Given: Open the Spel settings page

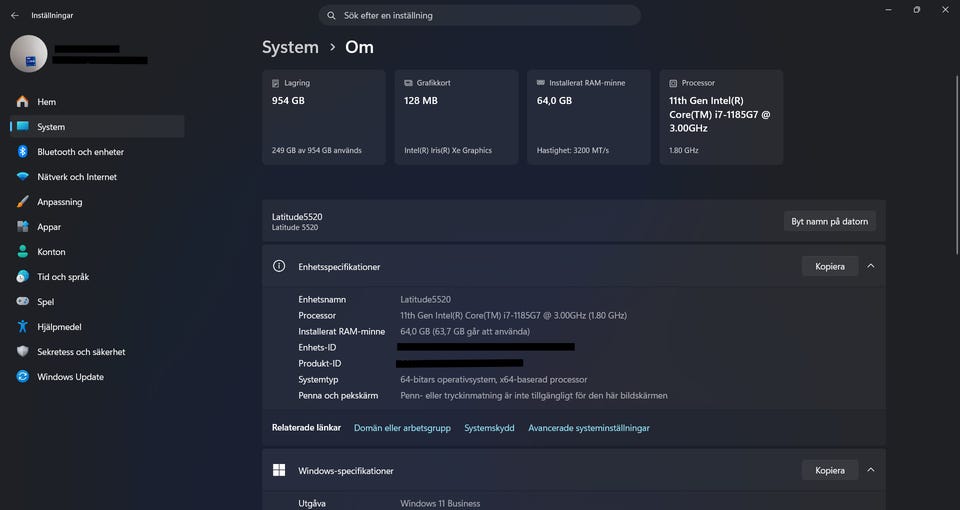Looking at the screenshot, I should [x=45, y=302].
